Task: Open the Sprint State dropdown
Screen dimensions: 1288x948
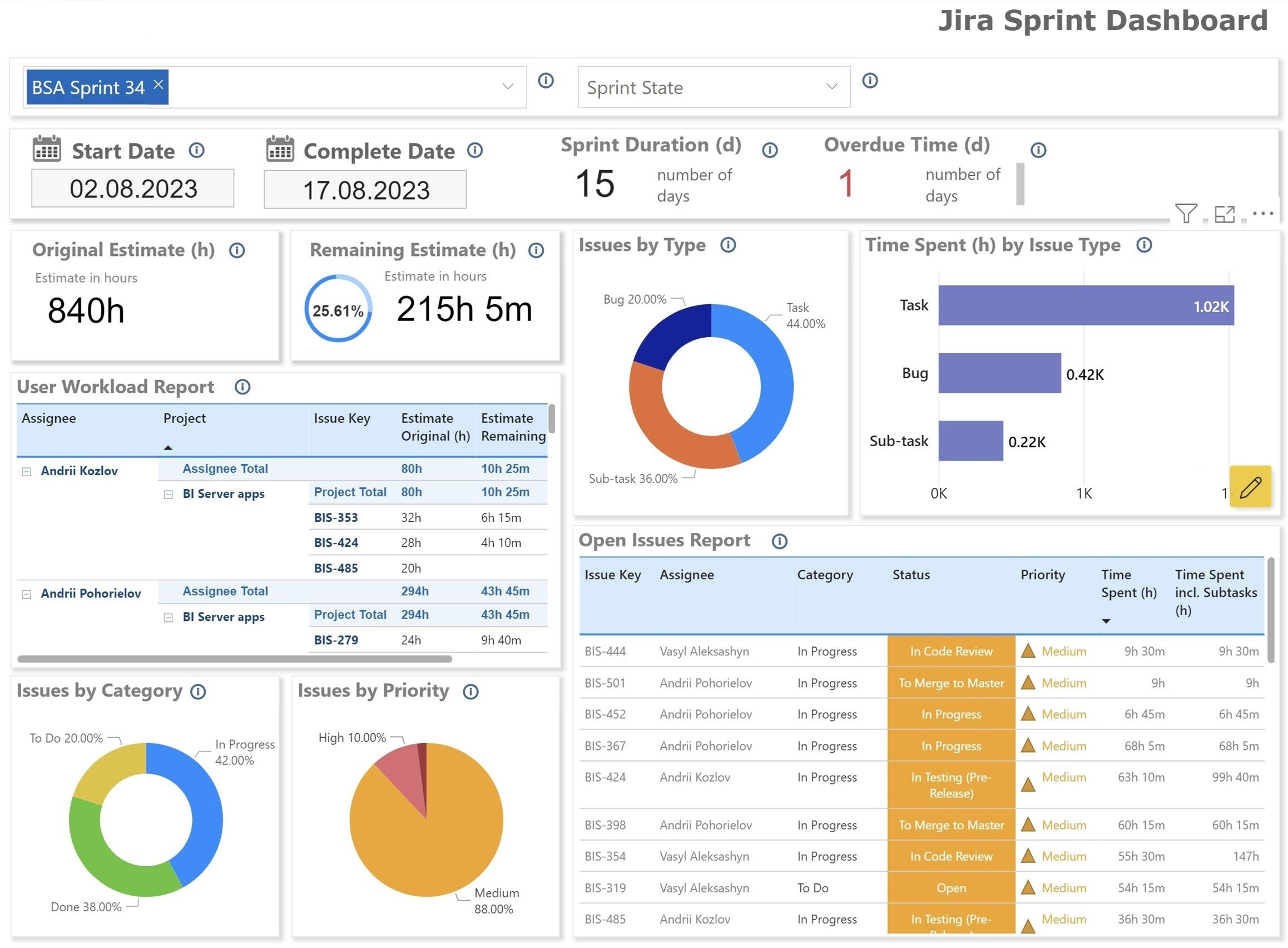Action: tap(831, 87)
